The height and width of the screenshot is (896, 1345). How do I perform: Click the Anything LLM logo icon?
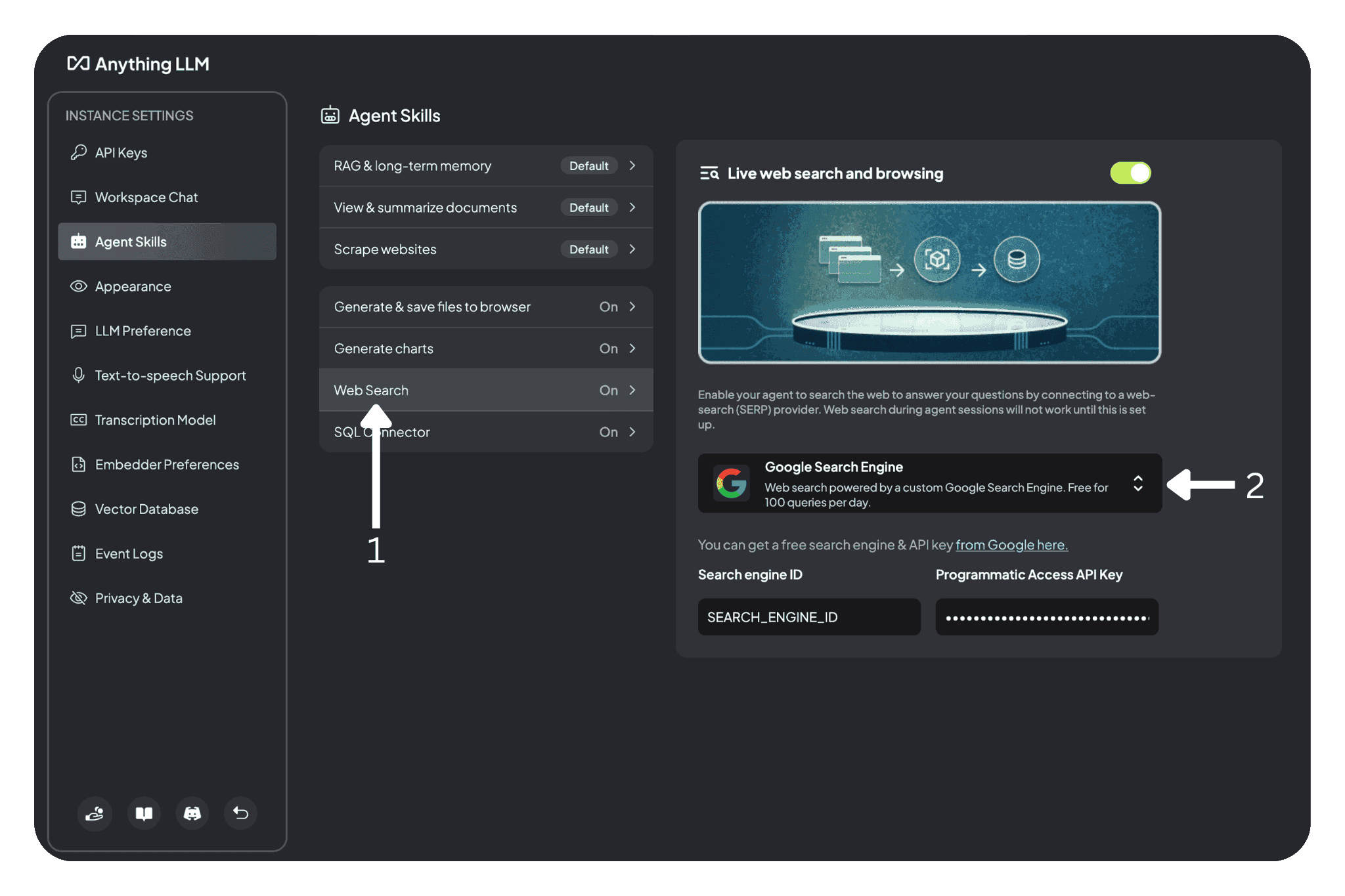pos(77,62)
